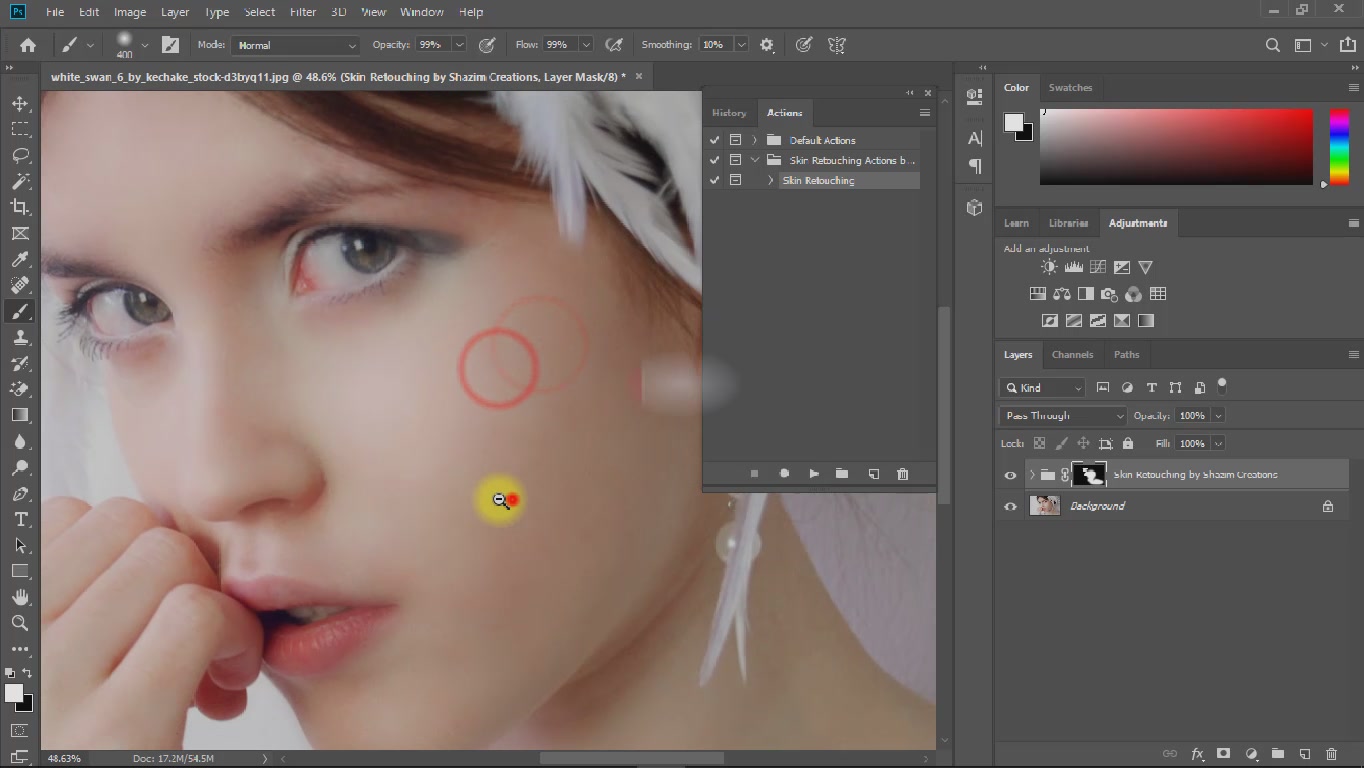Delete layer using trash icon
The width and height of the screenshot is (1364, 768).
pos(1331,754)
